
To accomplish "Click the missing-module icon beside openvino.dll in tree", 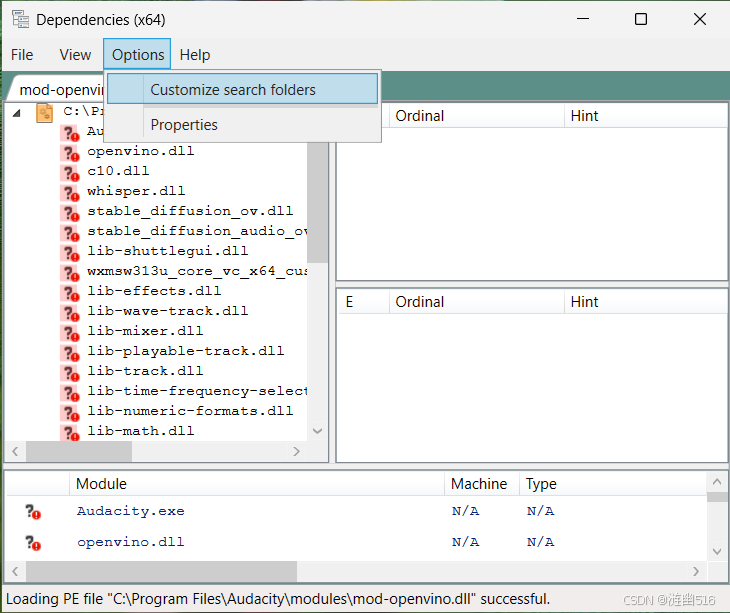I will pos(70,153).
